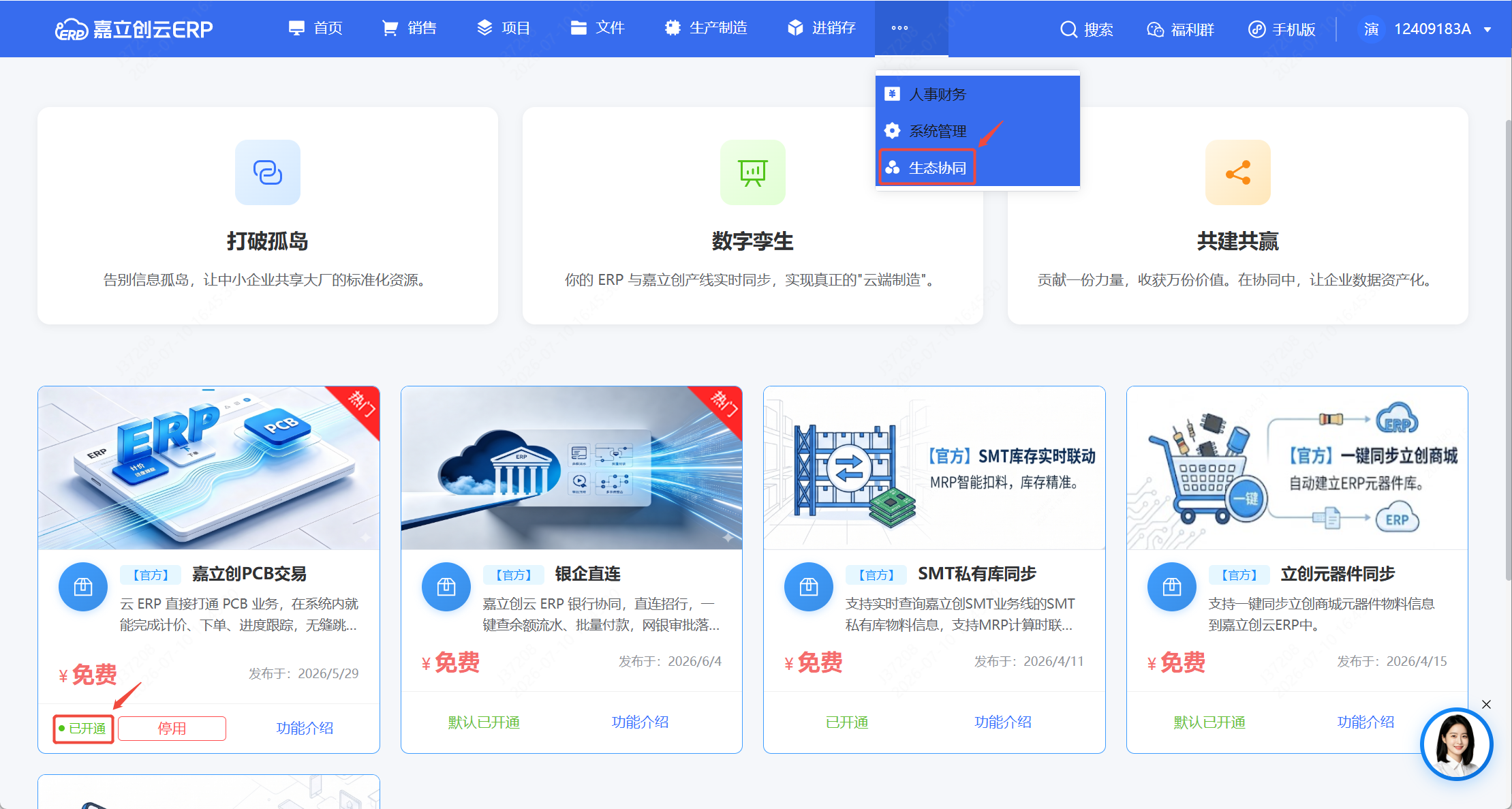The height and width of the screenshot is (809, 1512).
Task: Open the 项目 project menu
Action: [503, 28]
